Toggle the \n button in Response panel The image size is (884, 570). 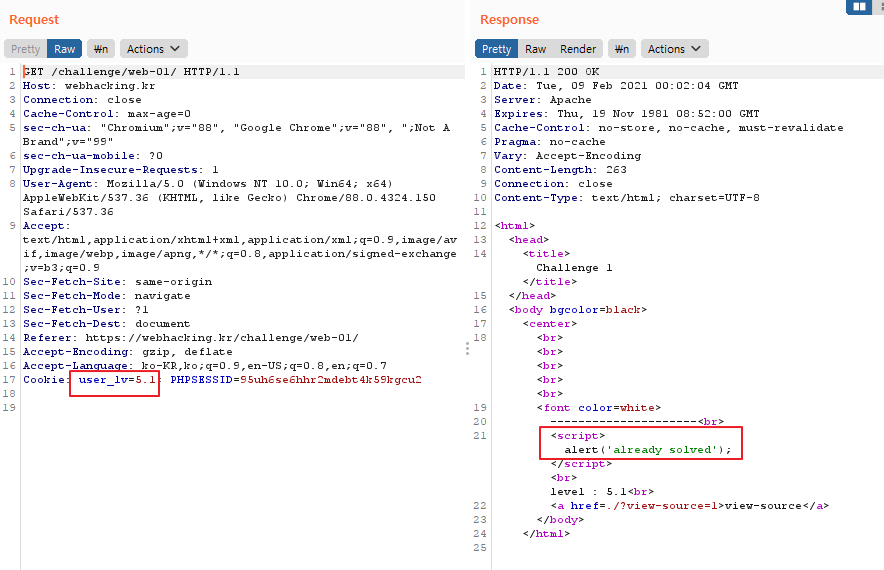pos(622,49)
